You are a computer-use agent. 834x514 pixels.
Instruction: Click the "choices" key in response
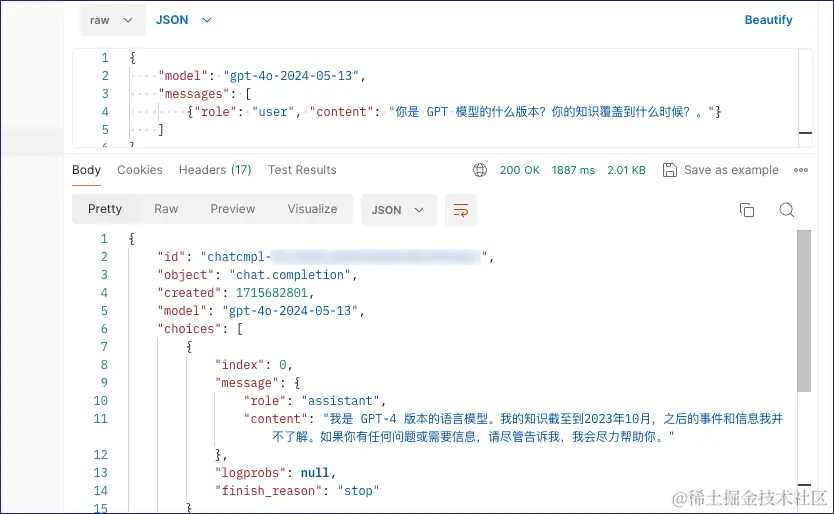point(189,329)
